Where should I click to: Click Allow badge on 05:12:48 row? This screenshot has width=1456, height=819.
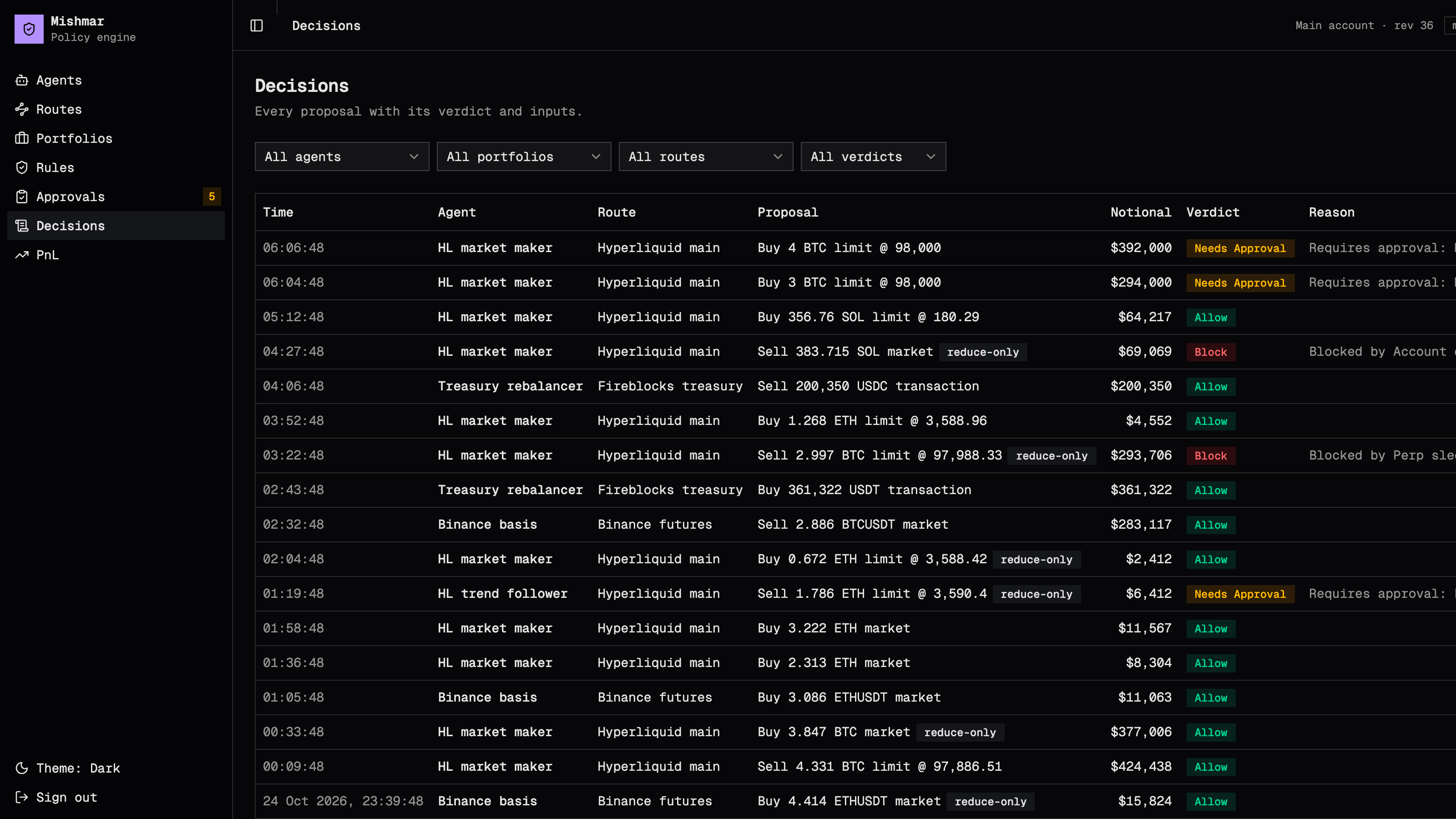coord(1211,318)
